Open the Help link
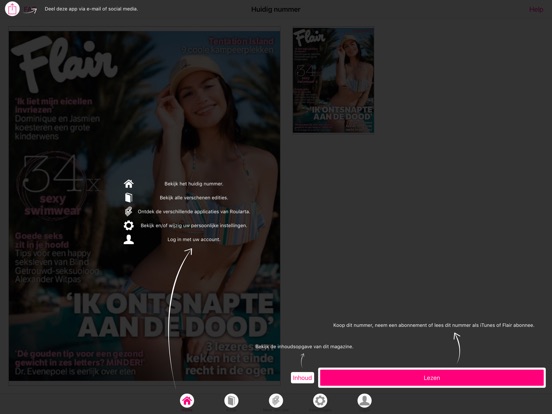This screenshot has width=552, height=414. pos(536,10)
